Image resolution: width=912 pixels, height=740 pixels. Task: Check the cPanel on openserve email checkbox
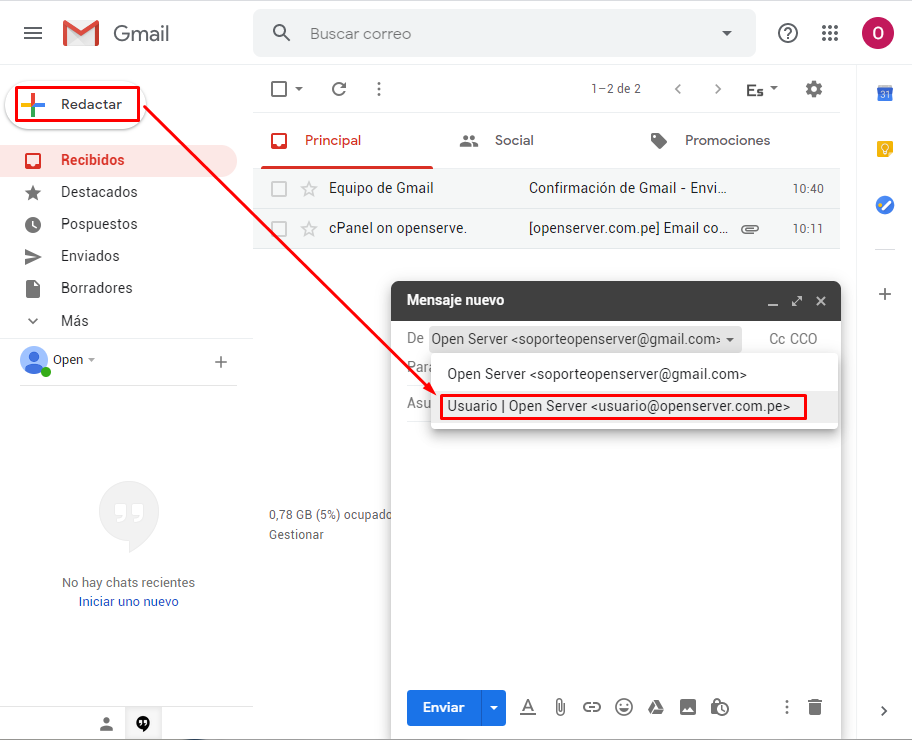(279, 229)
